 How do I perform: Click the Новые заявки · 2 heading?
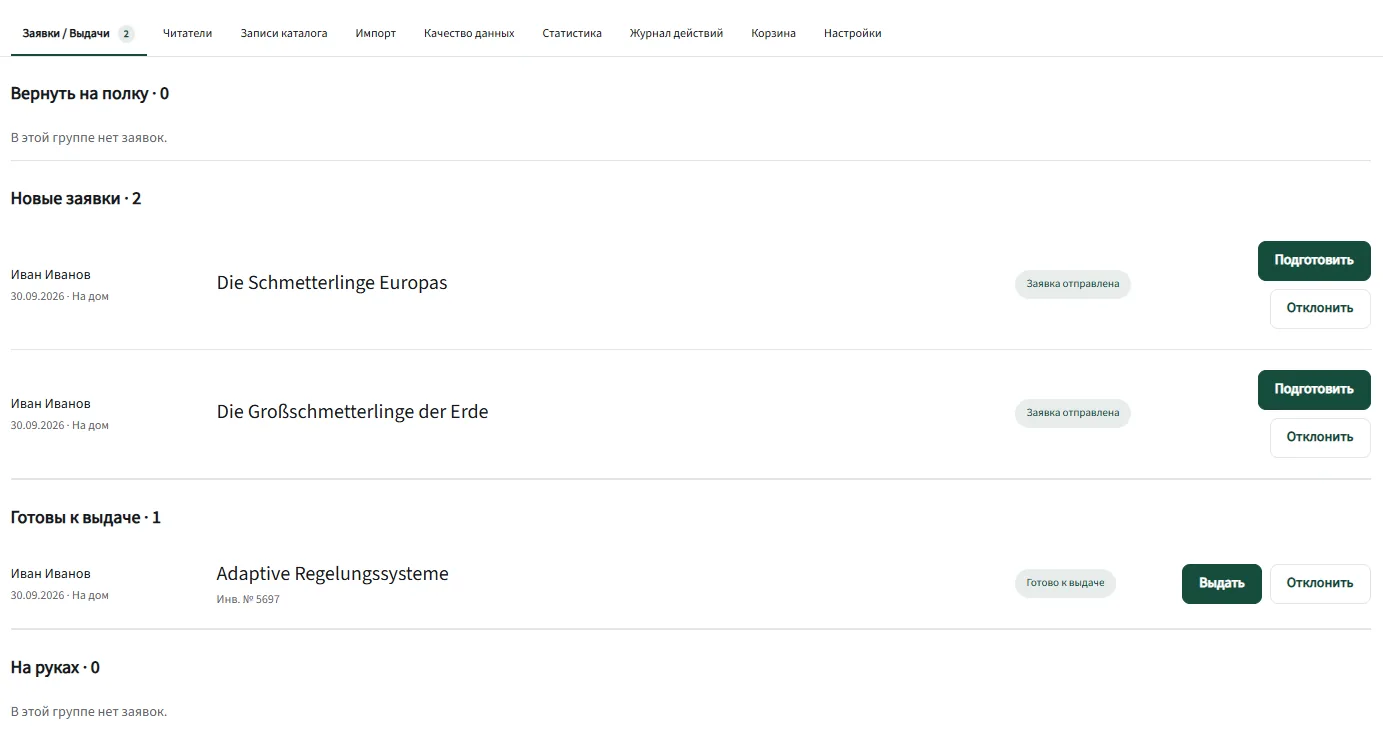(76, 199)
